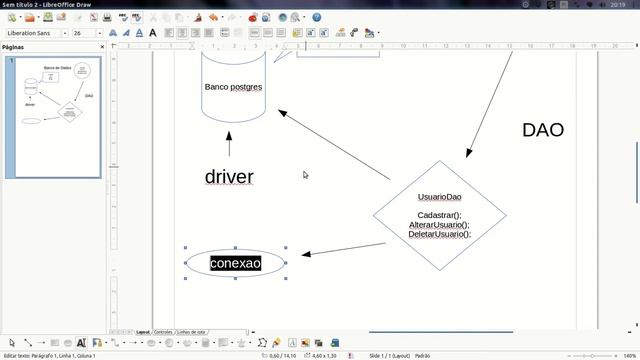Click the zoom slider in the status bar
Screen dimensions: 640x360
pos(592,356)
